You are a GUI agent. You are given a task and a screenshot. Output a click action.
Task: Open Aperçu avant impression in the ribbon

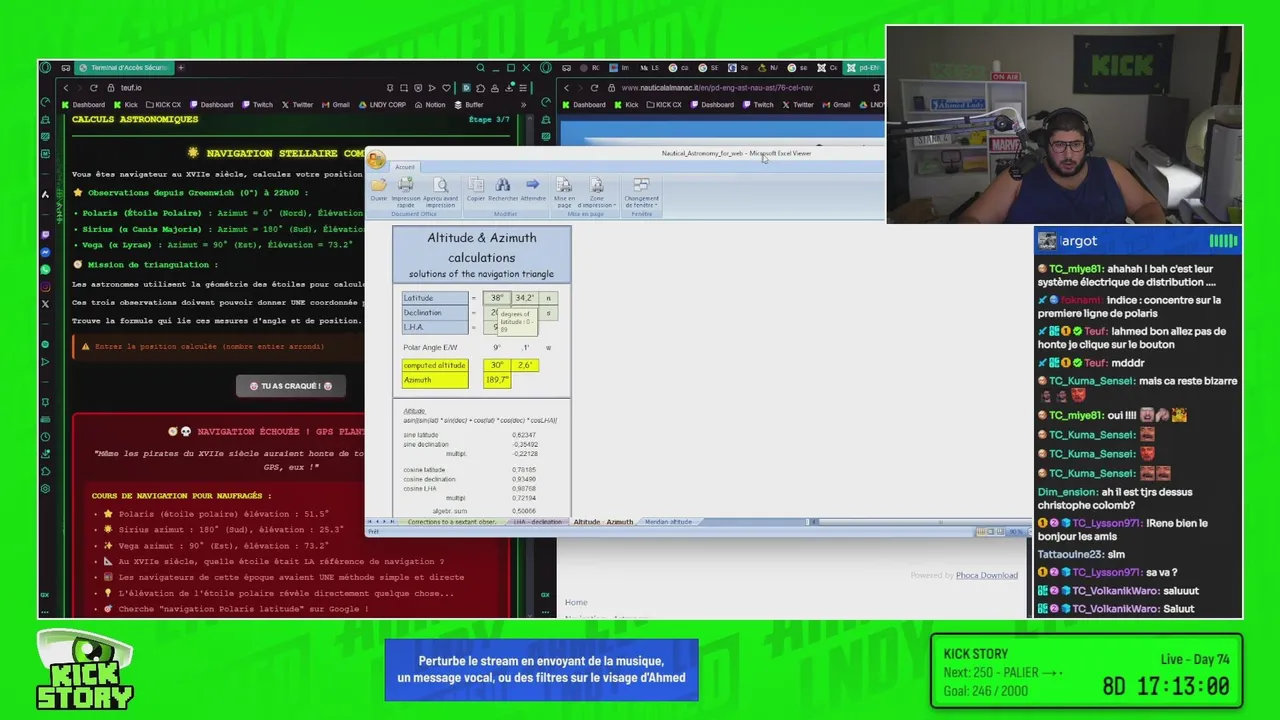440,191
